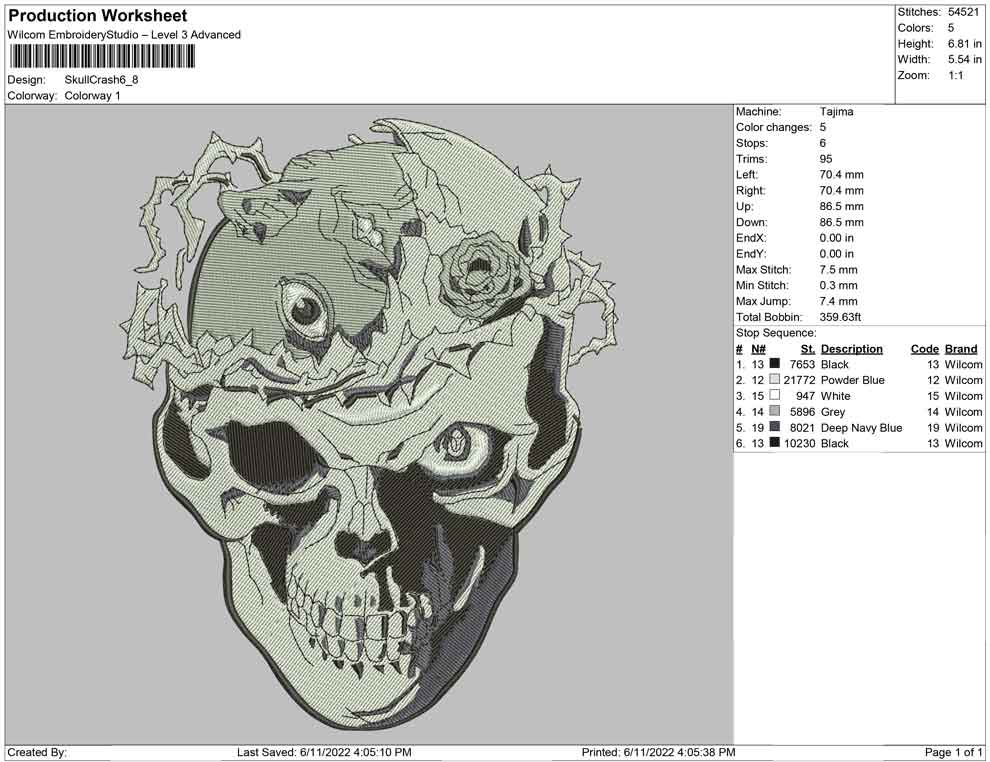The height and width of the screenshot is (762, 990).
Task: Click the Total Bobbin value '359.63ft'
Action: [840, 317]
